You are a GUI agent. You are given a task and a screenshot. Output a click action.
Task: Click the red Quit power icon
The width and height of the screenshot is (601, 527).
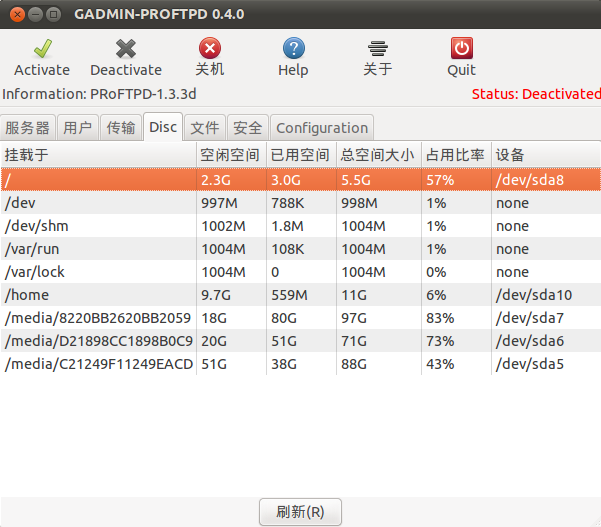click(461, 48)
